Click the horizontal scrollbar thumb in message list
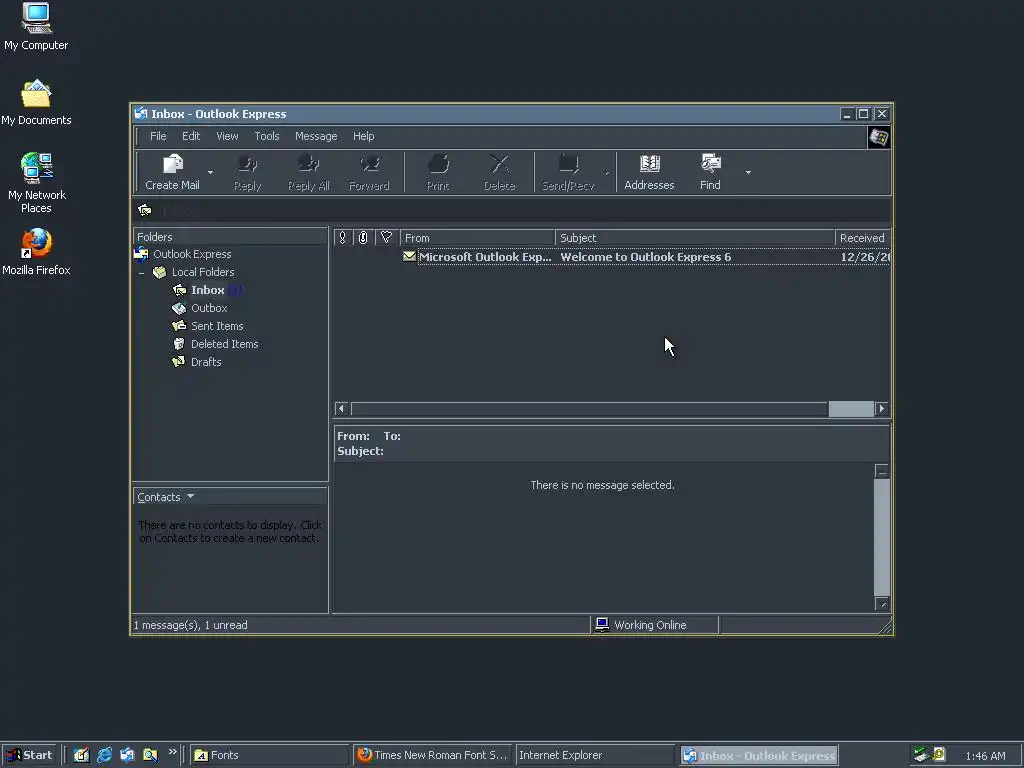Image resolution: width=1024 pixels, height=768 pixels. click(851, 409)
